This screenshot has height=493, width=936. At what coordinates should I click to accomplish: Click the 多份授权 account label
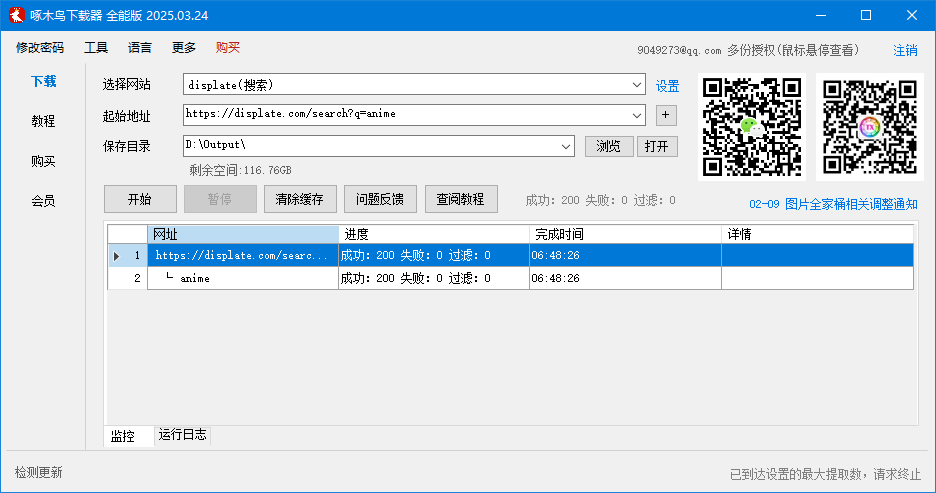pyautogui.click(x=793, y=50)
